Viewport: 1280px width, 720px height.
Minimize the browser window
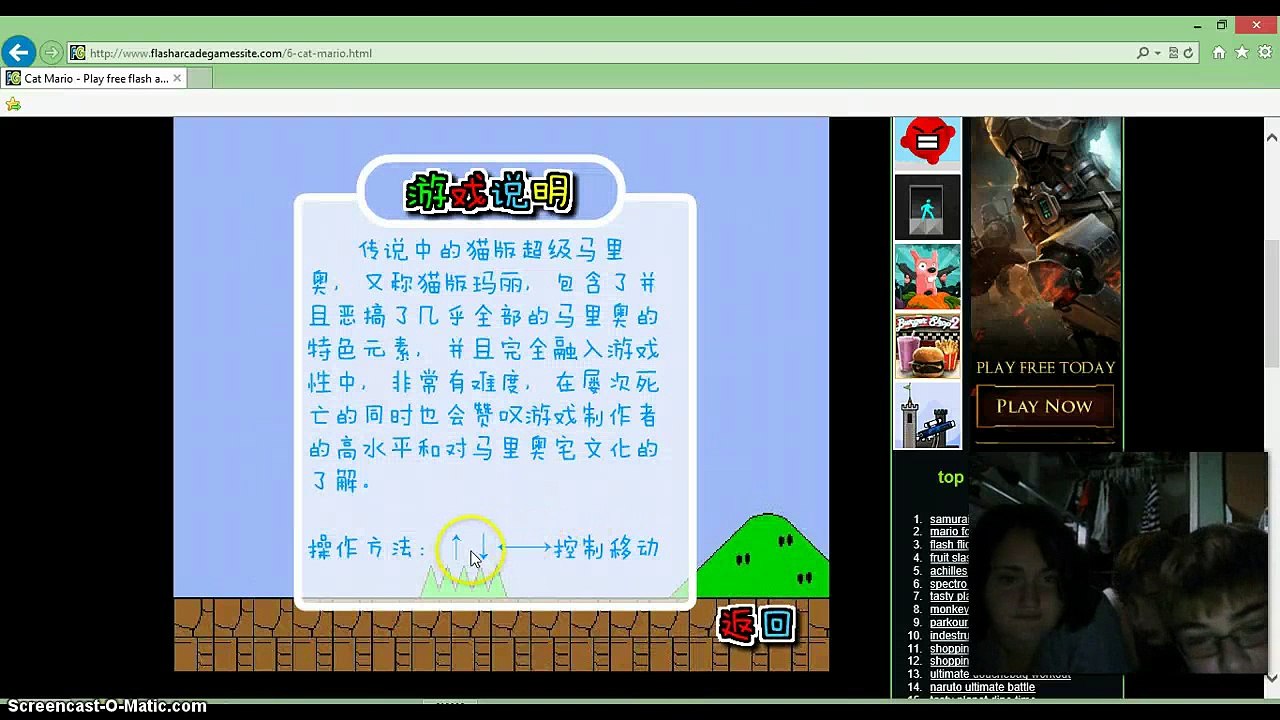[1198, 25]
